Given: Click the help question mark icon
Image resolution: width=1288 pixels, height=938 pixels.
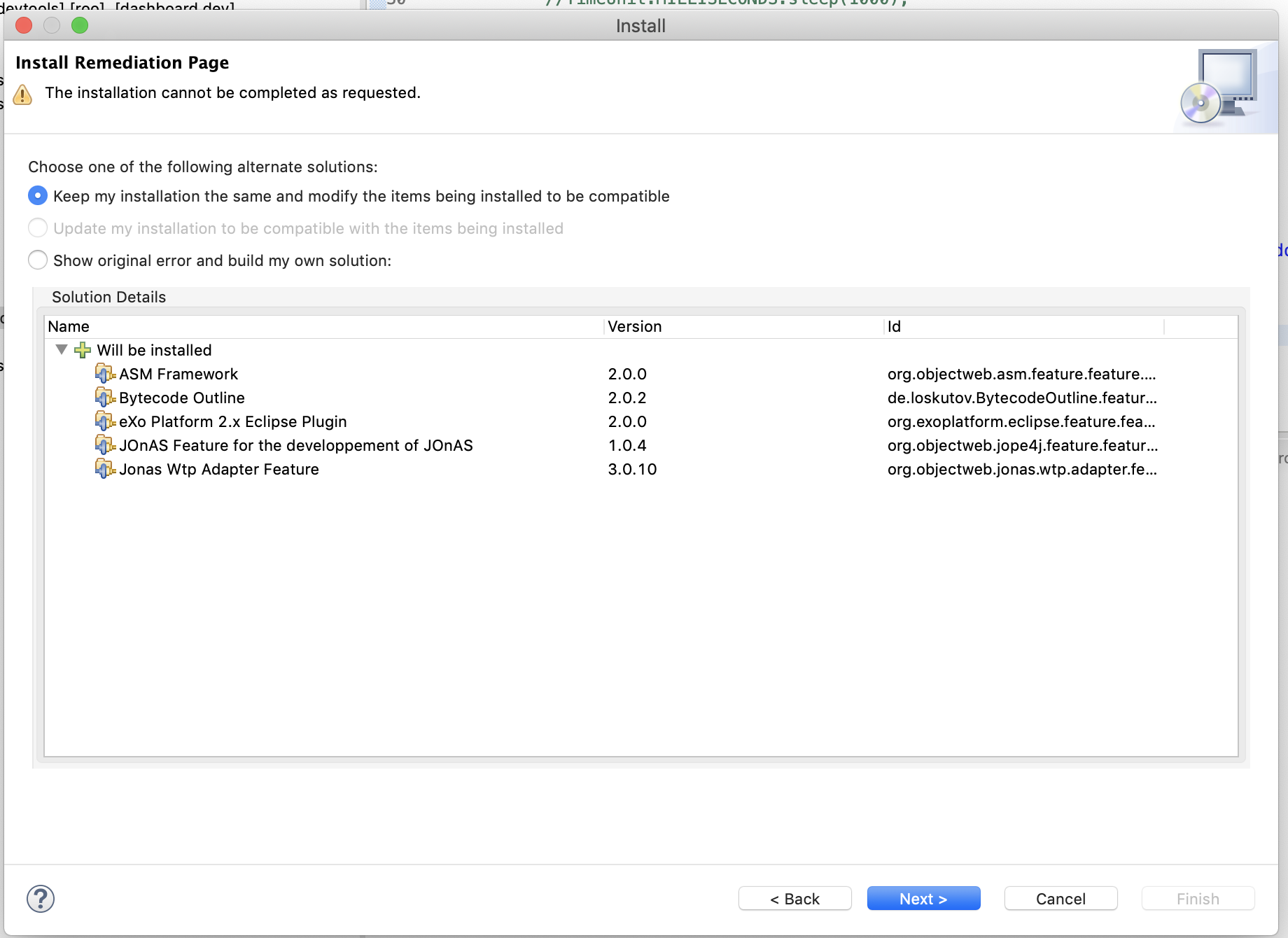Looking at the screenshot, I should (41, 899).
